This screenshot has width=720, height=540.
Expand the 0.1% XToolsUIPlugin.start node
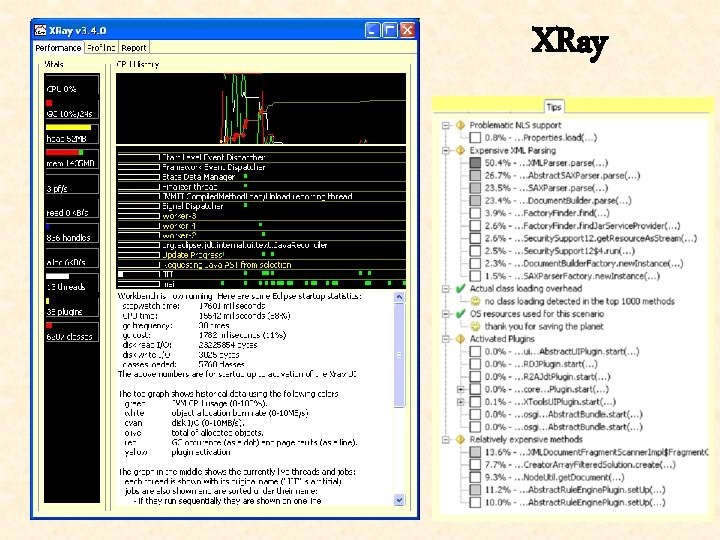[x=461, y=402]
